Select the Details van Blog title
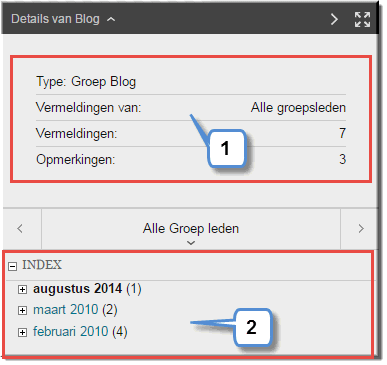387x365 pixels. tap(55, 19)
